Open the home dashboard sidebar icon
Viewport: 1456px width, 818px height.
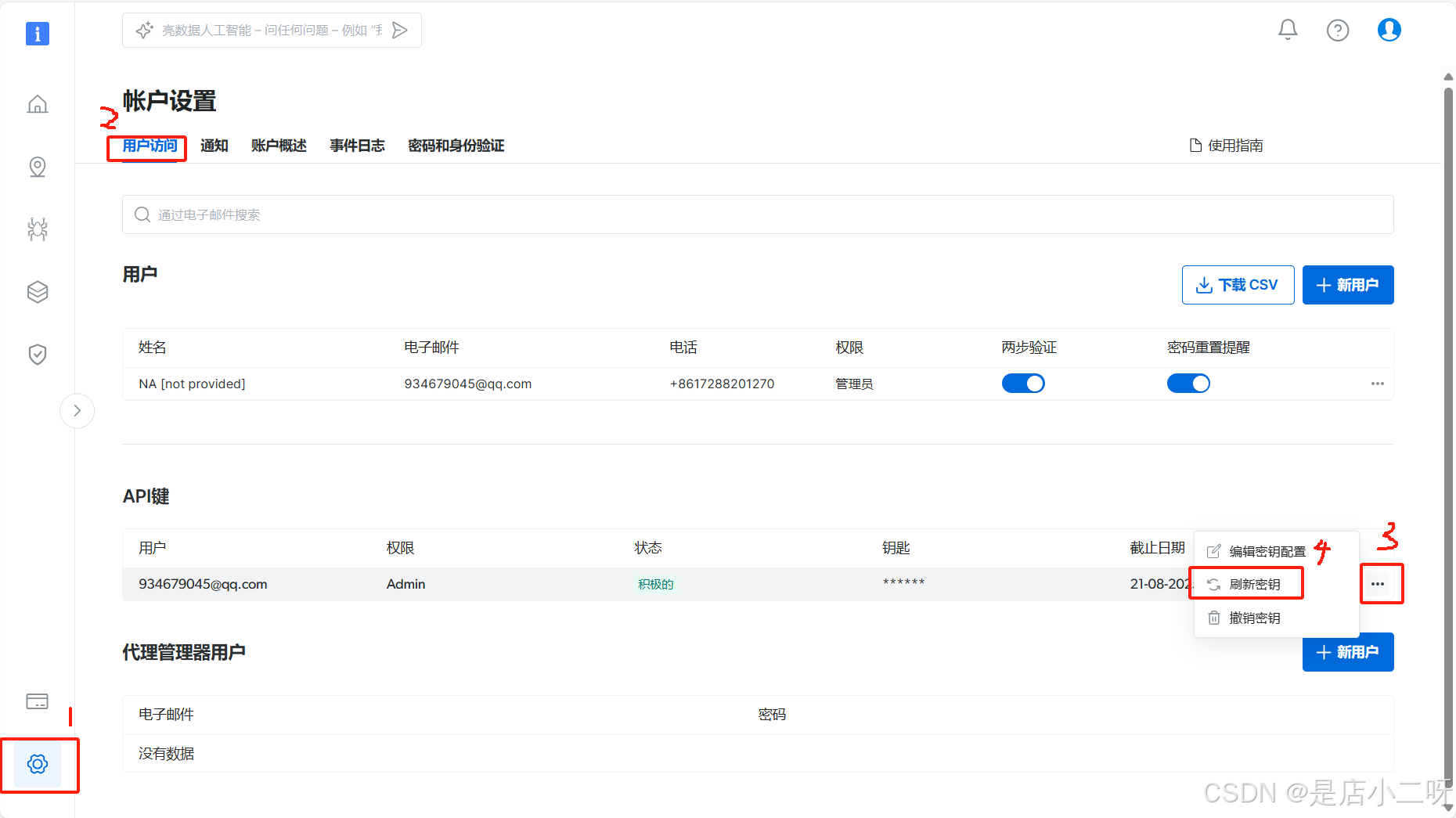coord(37,103)
